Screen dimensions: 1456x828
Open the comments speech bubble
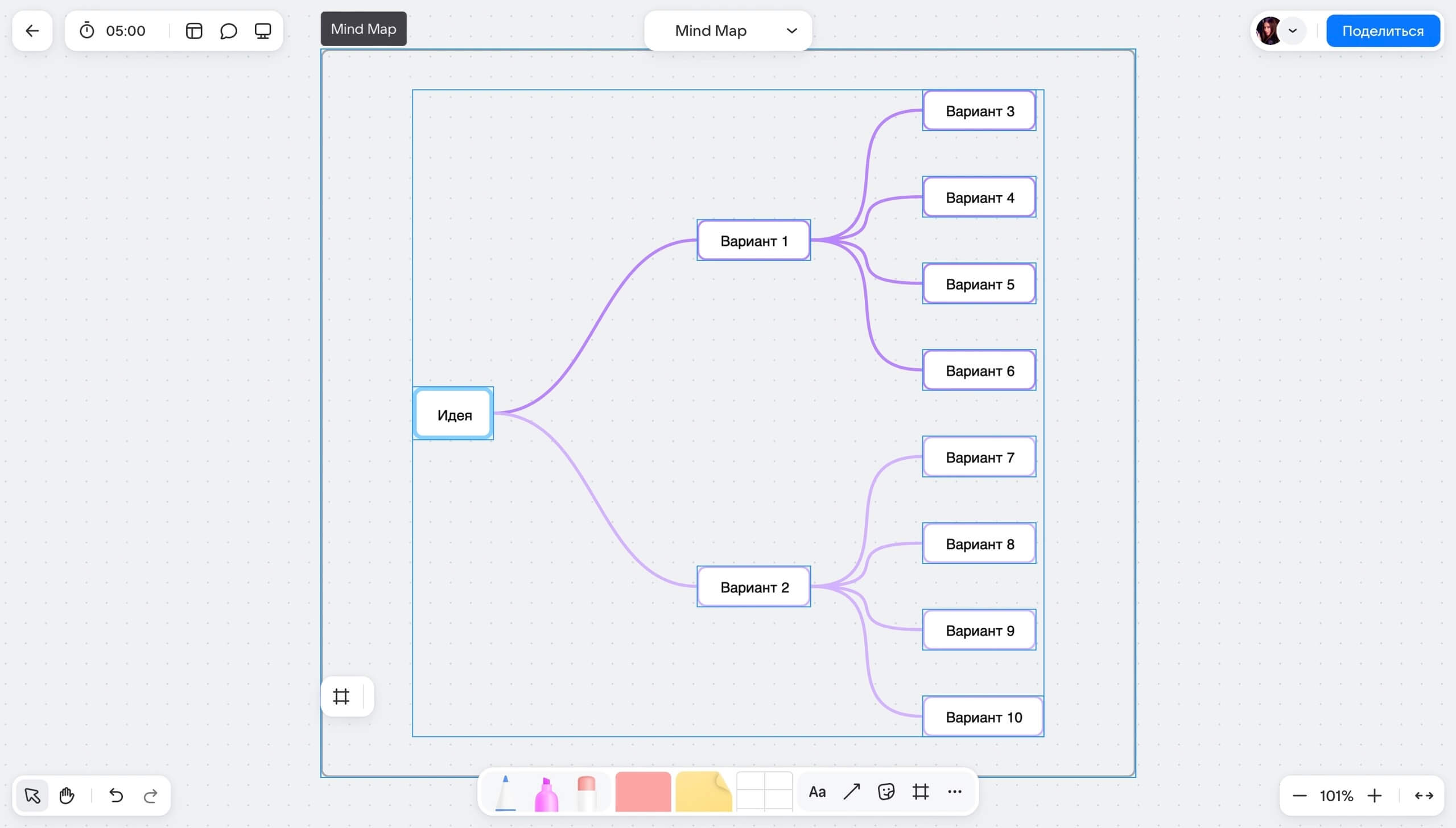tap(228, 31)
